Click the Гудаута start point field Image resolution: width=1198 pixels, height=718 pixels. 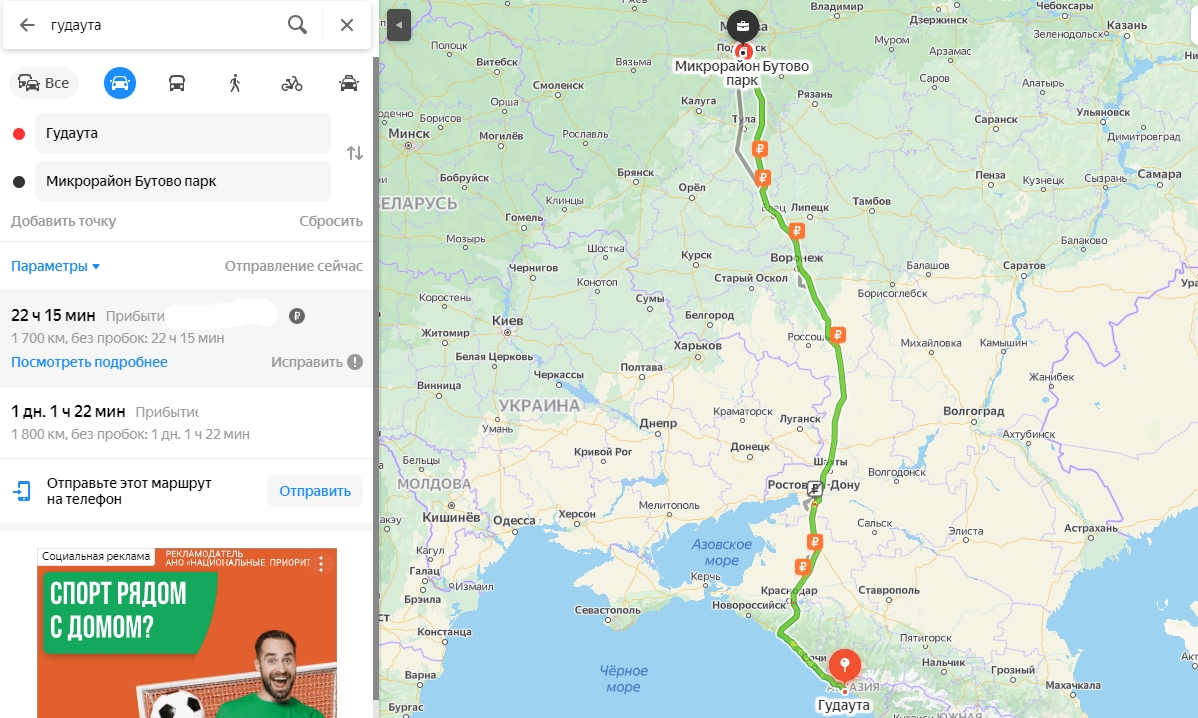(x=183, y=133)
